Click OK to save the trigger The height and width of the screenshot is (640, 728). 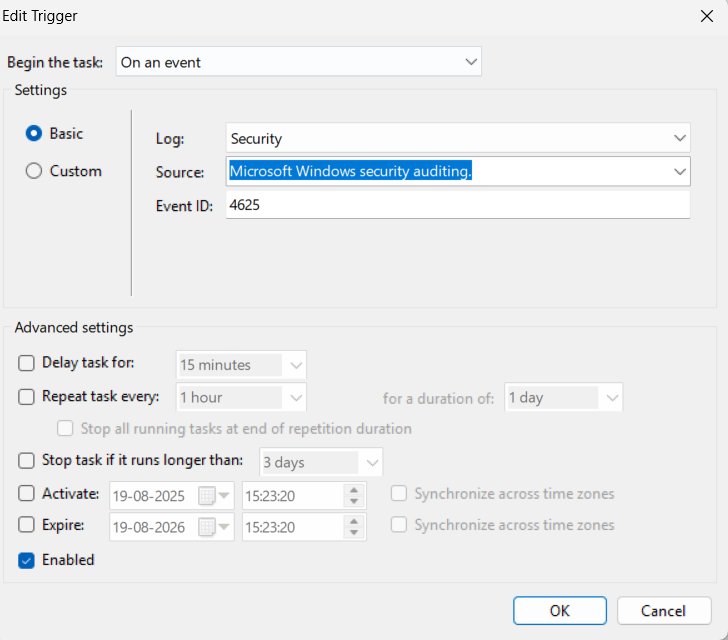(x=560, y=610)
